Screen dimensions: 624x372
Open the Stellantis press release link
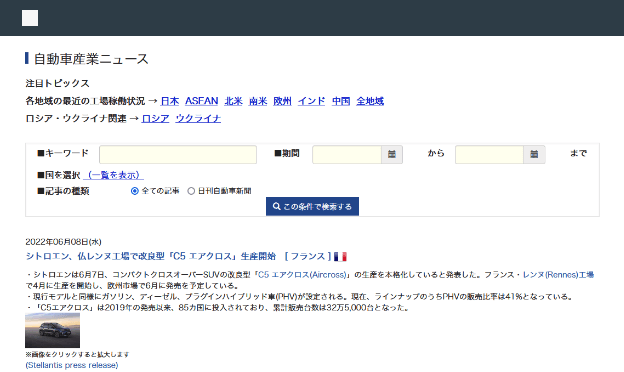coord(72,365)
